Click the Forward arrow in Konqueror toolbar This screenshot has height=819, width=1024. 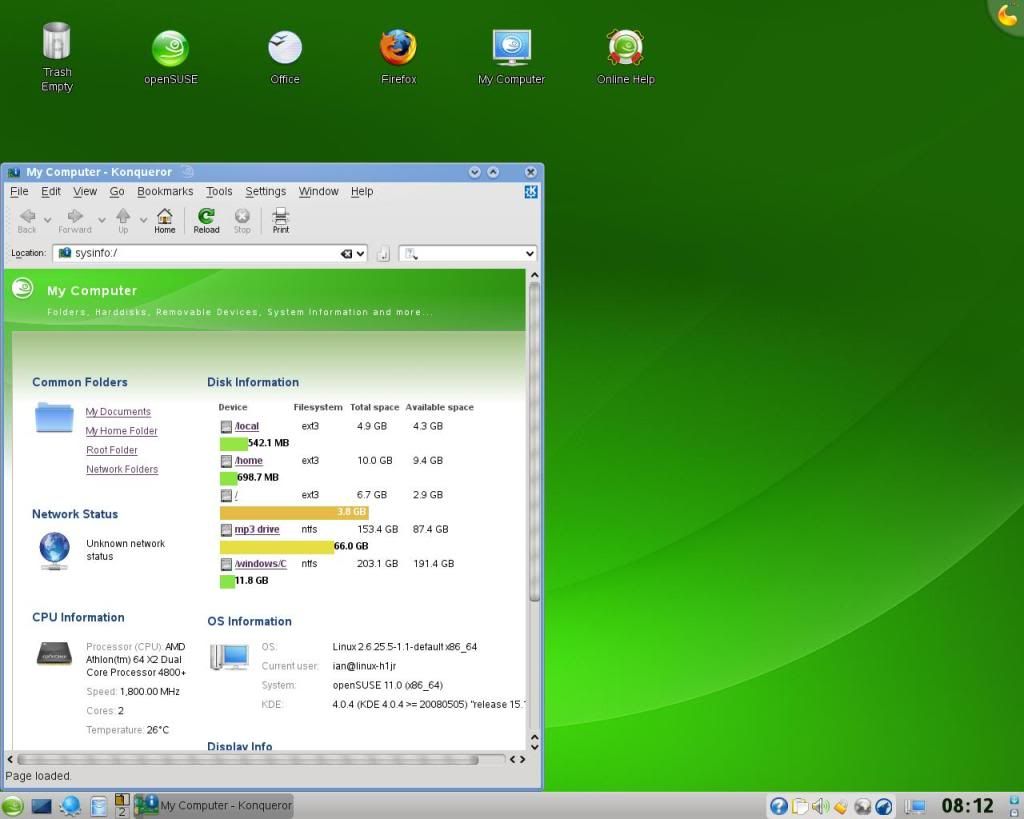click(75, 221)
